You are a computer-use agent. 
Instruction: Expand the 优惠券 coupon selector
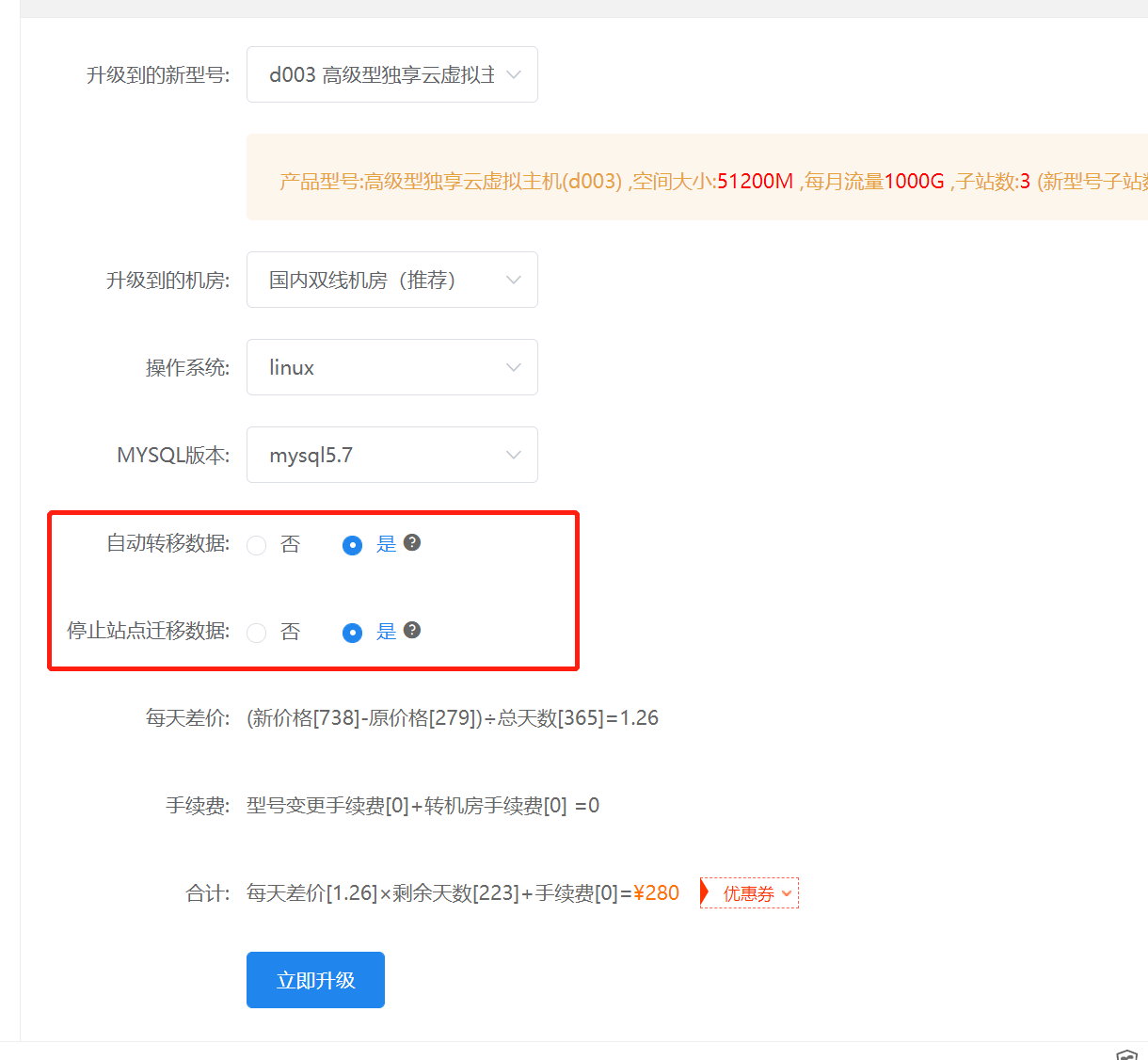[751, 893]
